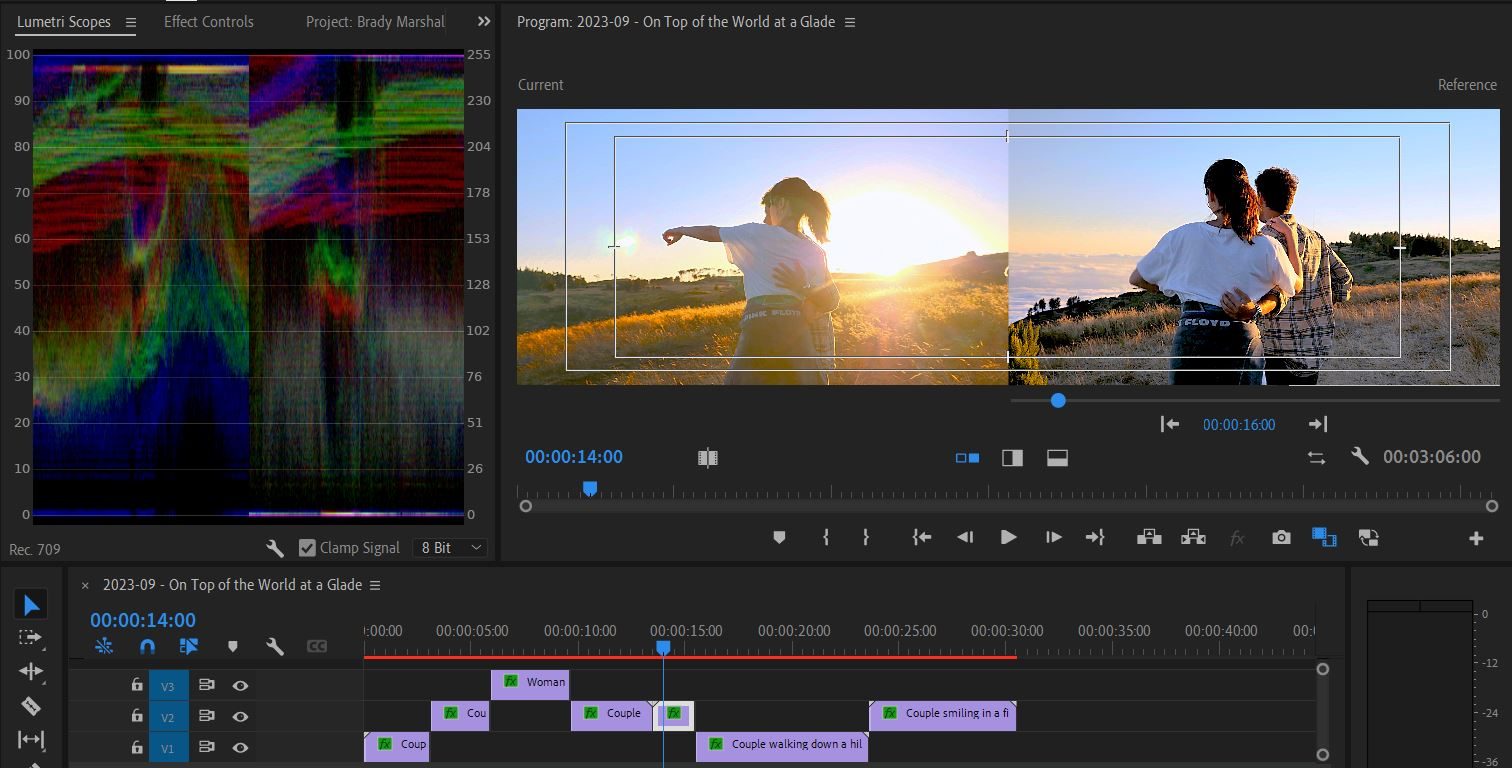The height and width of the screenshot is (768, 1512).
Task: Toggle timeline Snap magnet
Action: click(147, 646)
